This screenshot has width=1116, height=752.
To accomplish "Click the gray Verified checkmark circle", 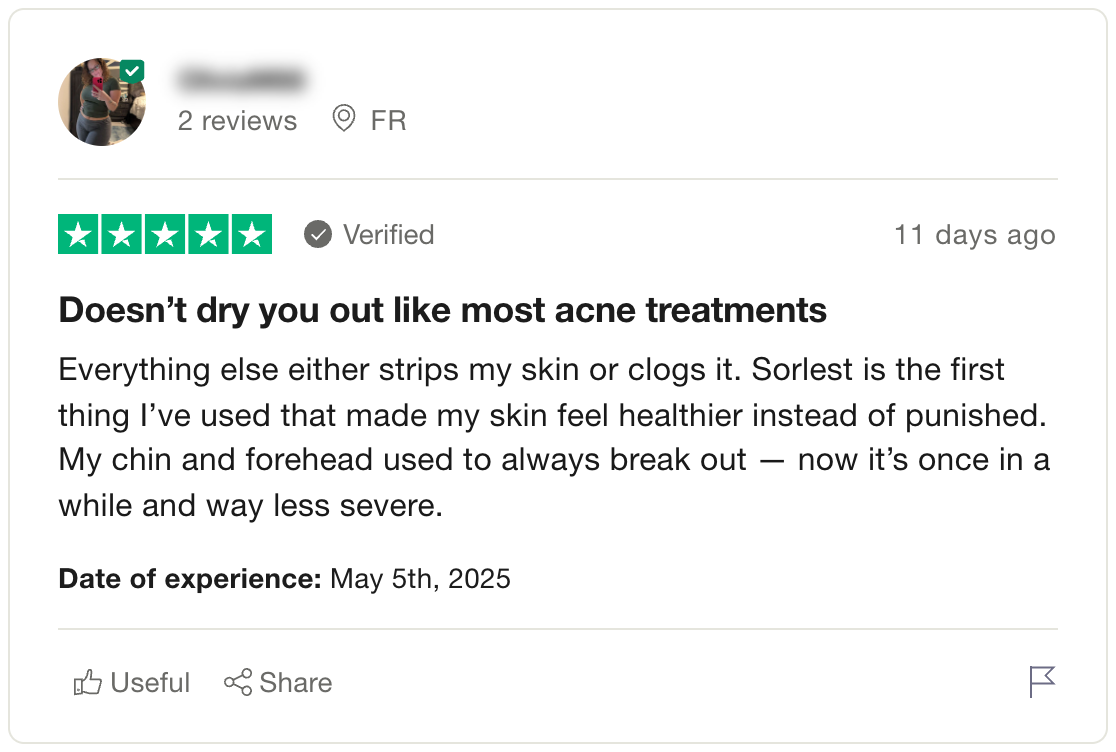I will pos(318,234).
